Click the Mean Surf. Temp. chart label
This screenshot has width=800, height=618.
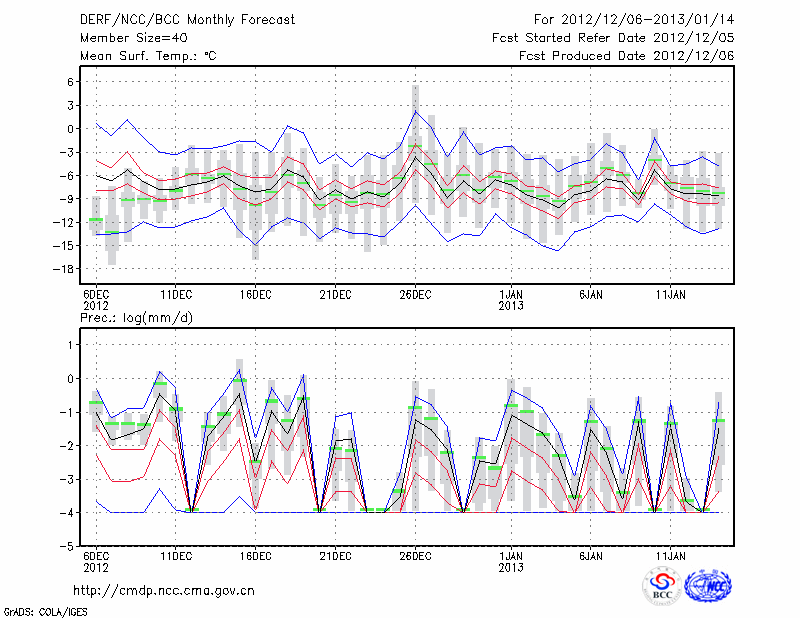point(148,56)
